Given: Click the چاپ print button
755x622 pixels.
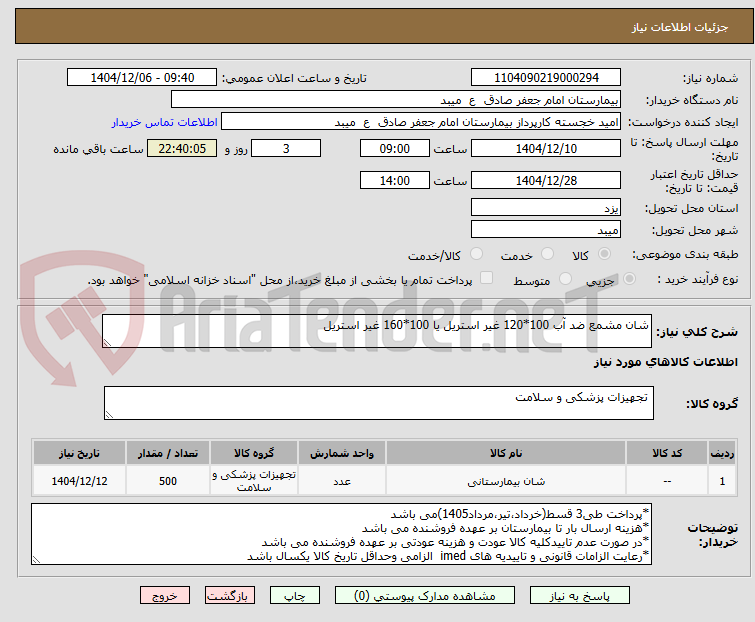Looking at the screenshot, I should (x=295, y=596).
